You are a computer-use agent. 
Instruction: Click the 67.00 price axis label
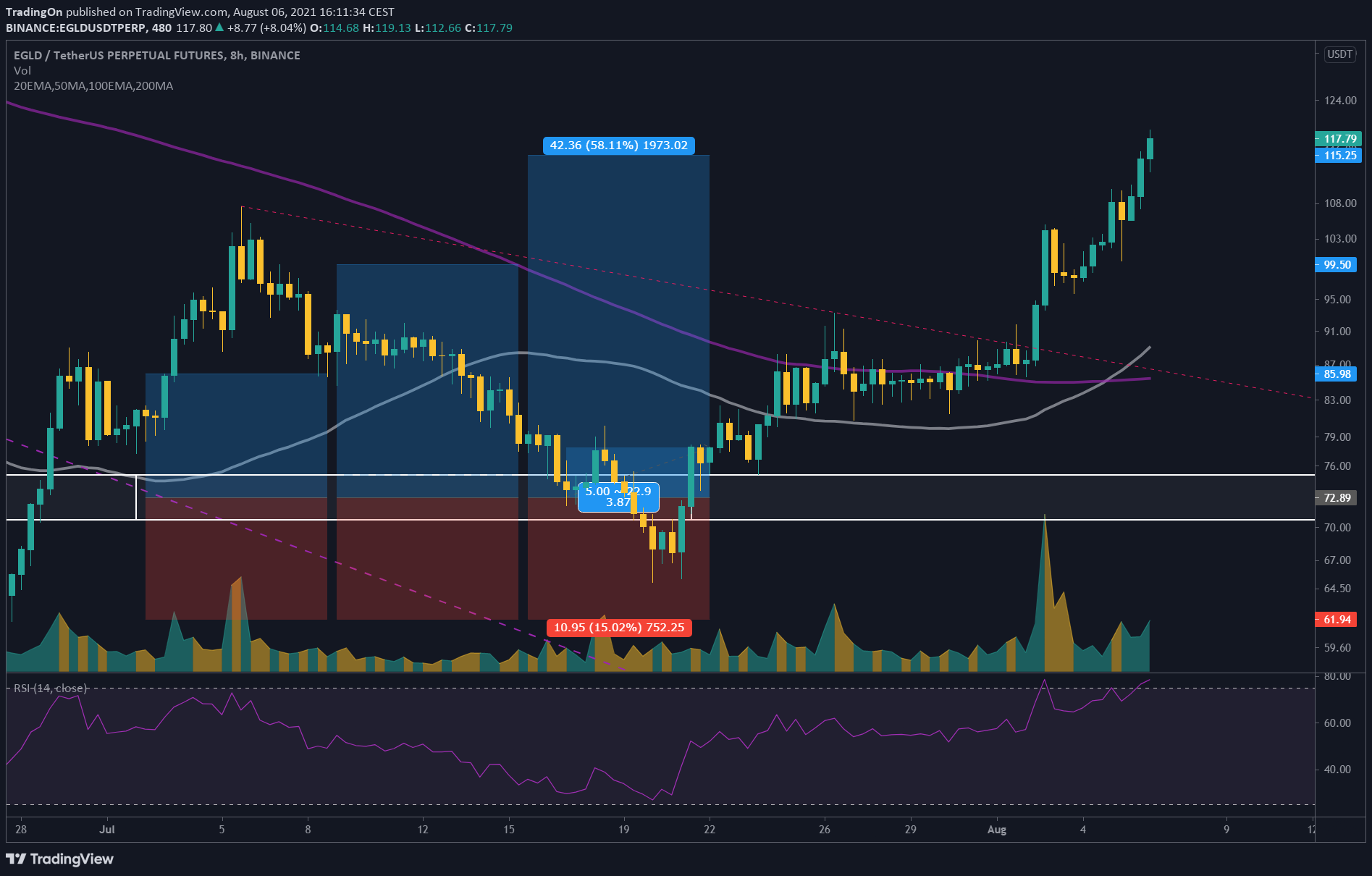[x=1337, y=560]
